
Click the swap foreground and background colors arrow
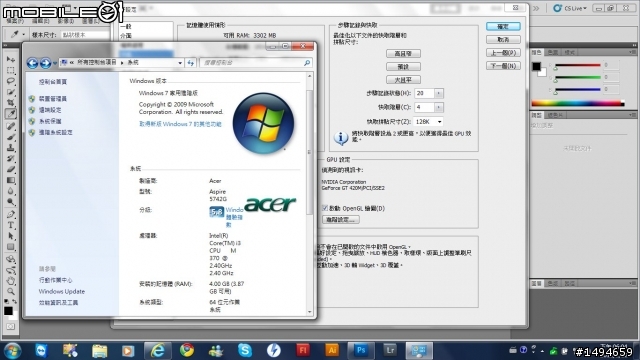click(14, 301)
